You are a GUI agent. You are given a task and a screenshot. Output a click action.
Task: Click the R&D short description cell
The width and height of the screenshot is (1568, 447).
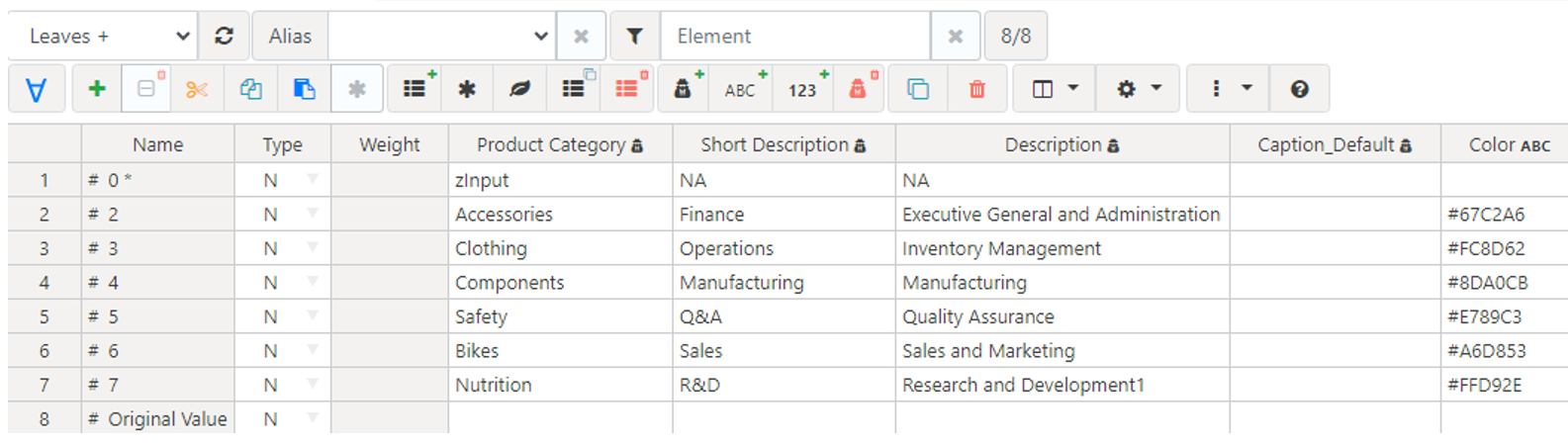[784, 385]
